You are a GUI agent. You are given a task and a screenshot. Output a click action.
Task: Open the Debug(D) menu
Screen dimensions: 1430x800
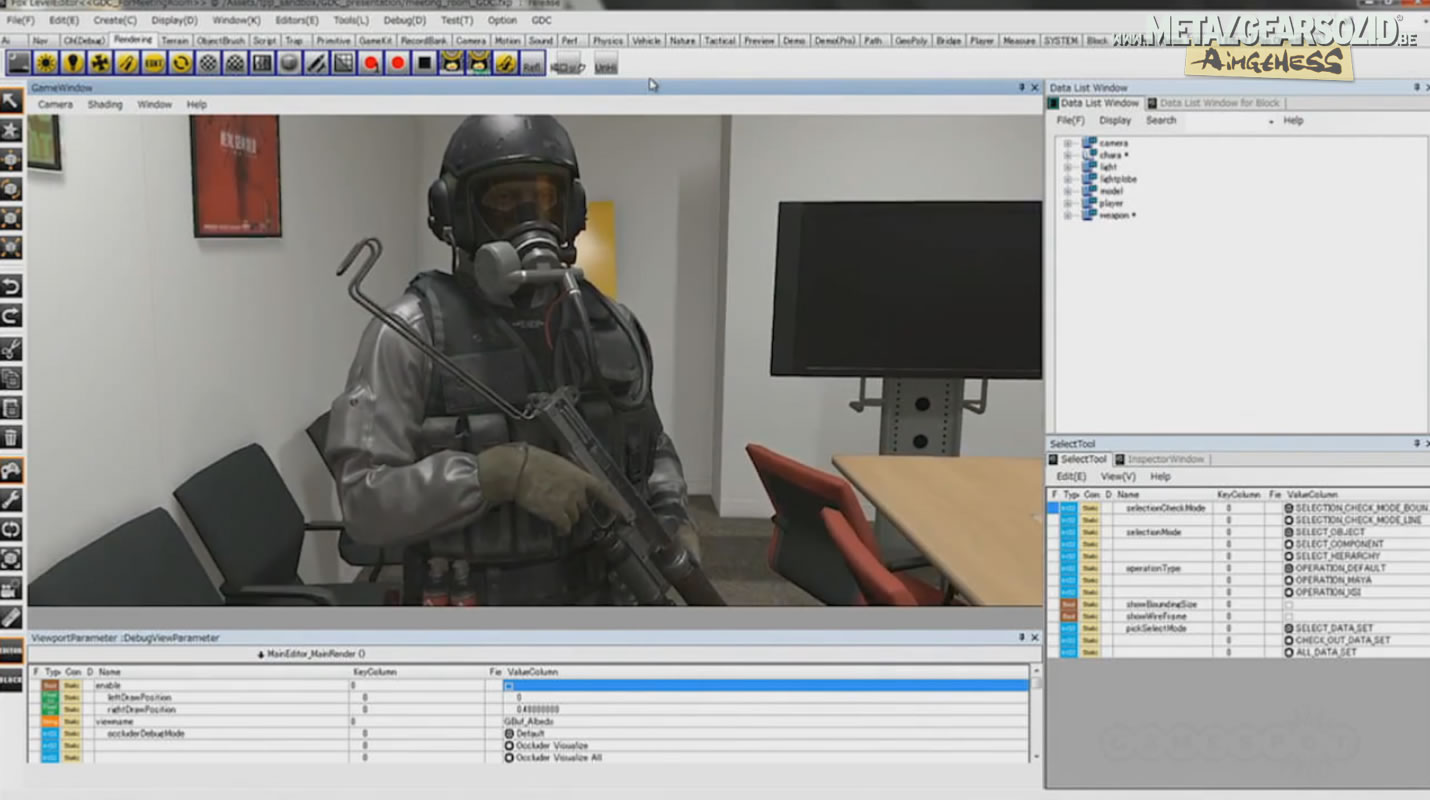point(404,20)
